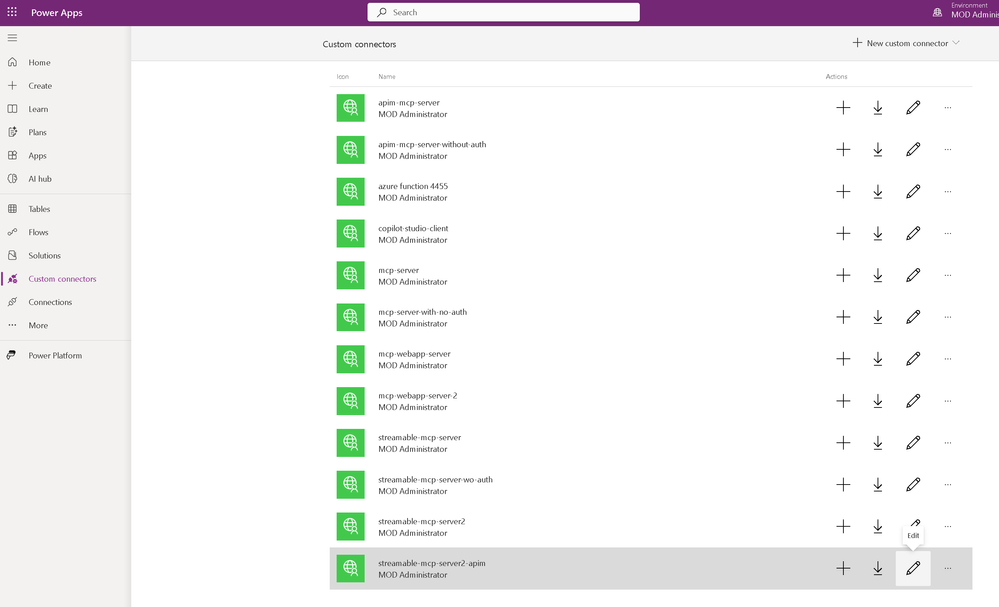The image size is (999, 607).
Task: Create connection for streamable-mcp-server2-apim
Action: click(x=843, y=568)
